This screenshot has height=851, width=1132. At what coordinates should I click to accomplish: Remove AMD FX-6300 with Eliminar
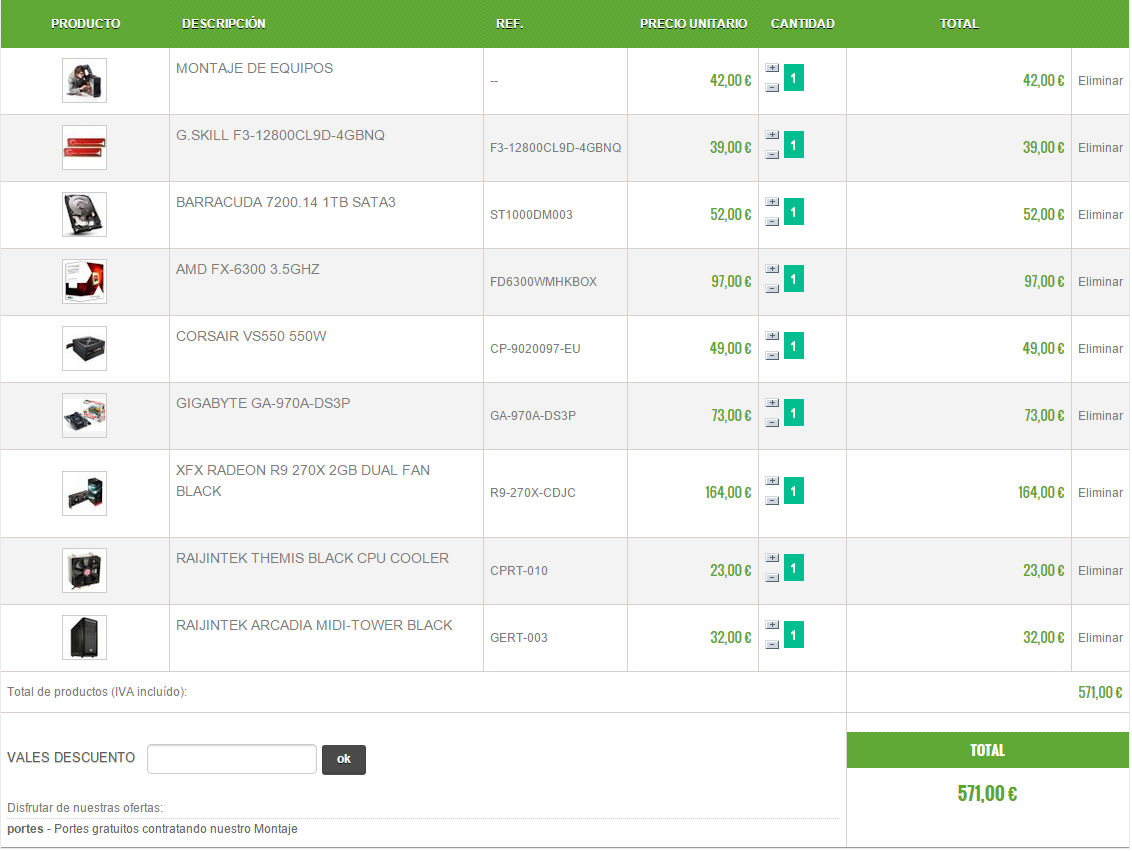pos(1100,282)
